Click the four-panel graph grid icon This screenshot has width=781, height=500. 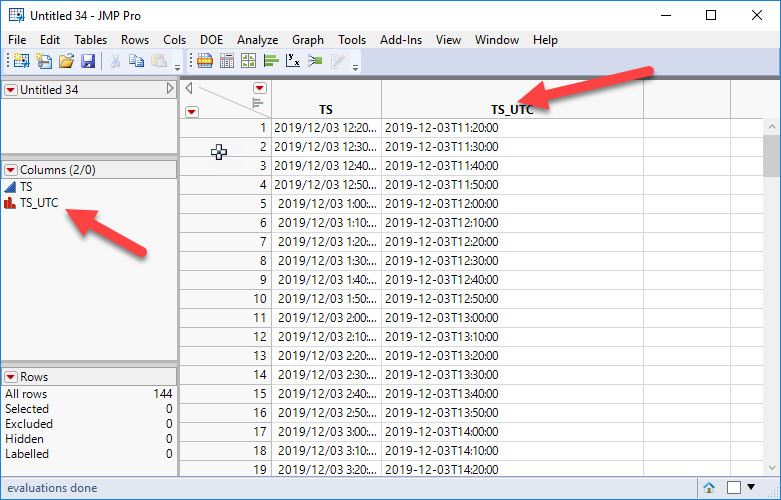[x=248, y=61]
